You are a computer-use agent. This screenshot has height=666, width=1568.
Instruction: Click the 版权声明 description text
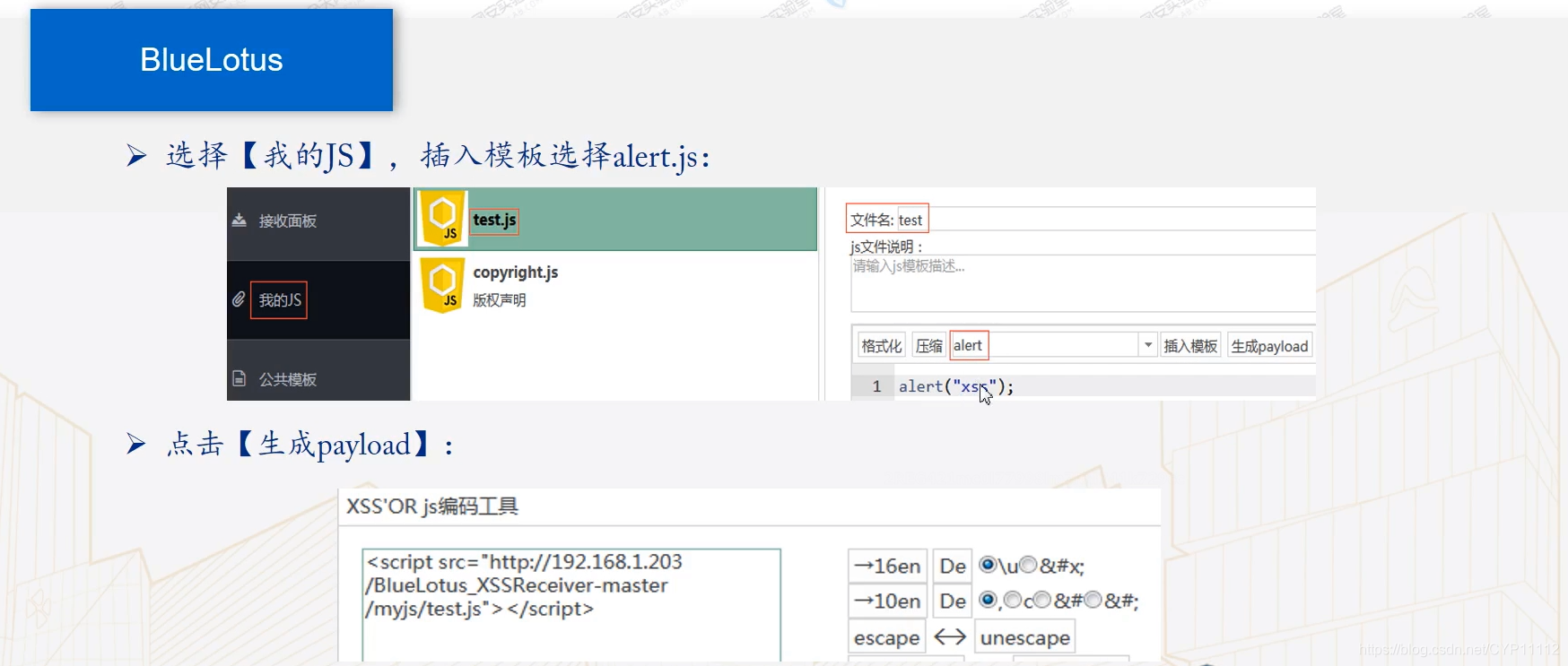500,300
